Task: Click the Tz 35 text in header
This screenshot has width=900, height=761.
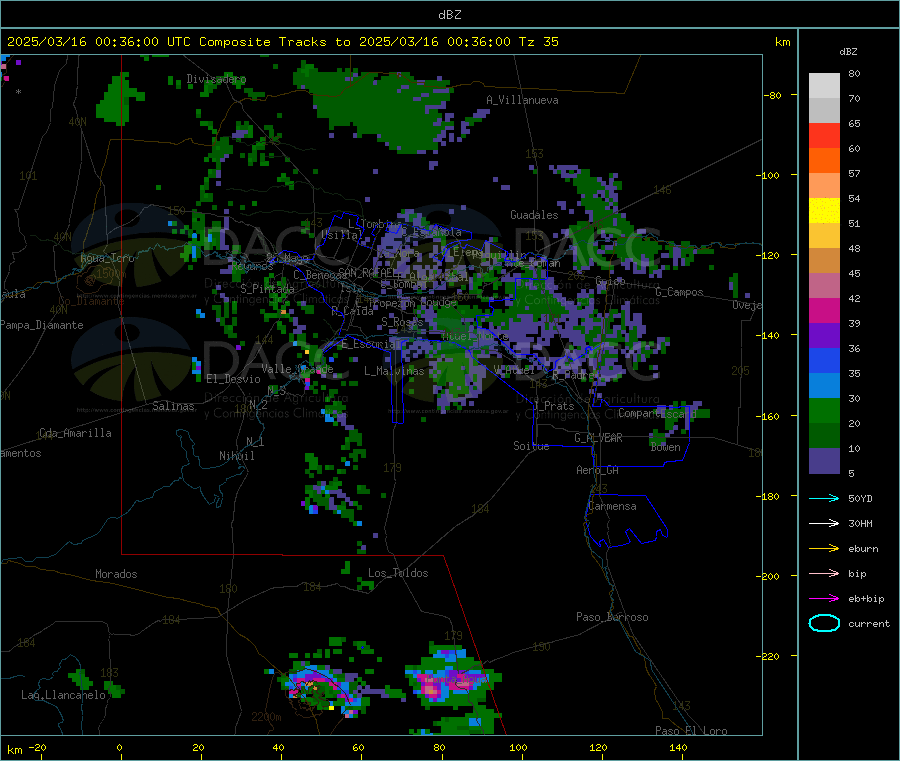Action: pyautogui.click(x=538, y=42)
